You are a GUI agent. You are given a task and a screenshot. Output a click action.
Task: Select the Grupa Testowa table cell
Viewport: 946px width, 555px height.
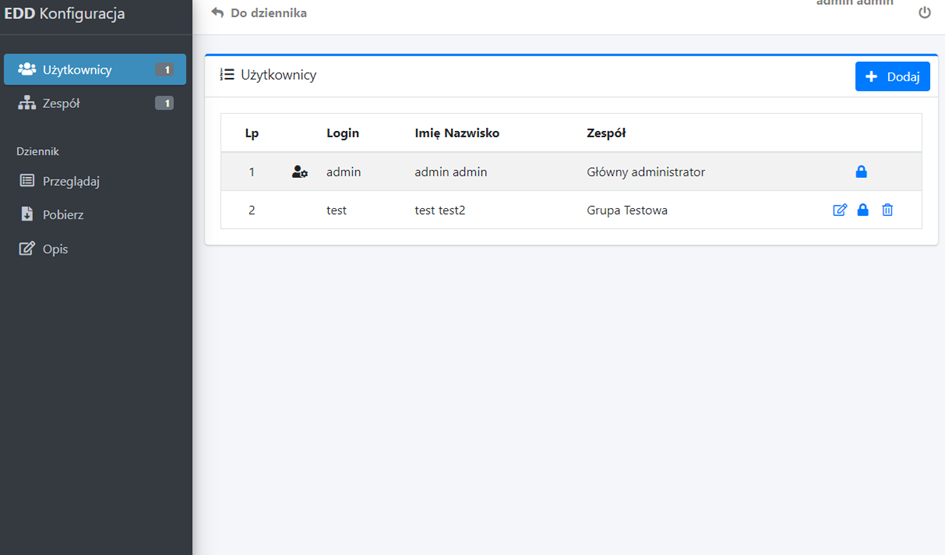tap(627, 210)
